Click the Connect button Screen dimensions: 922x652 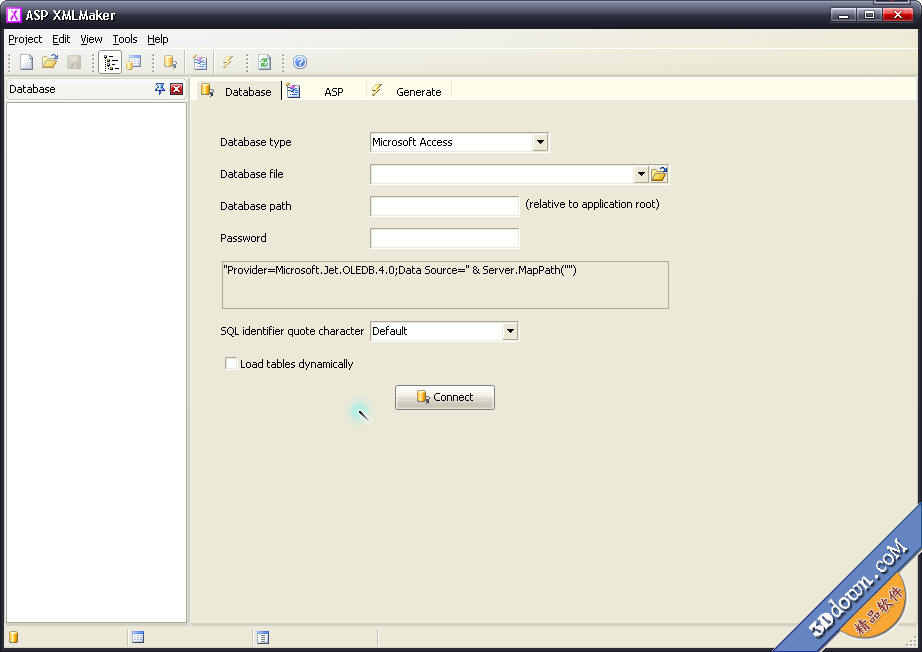click(x=445, y=397)
